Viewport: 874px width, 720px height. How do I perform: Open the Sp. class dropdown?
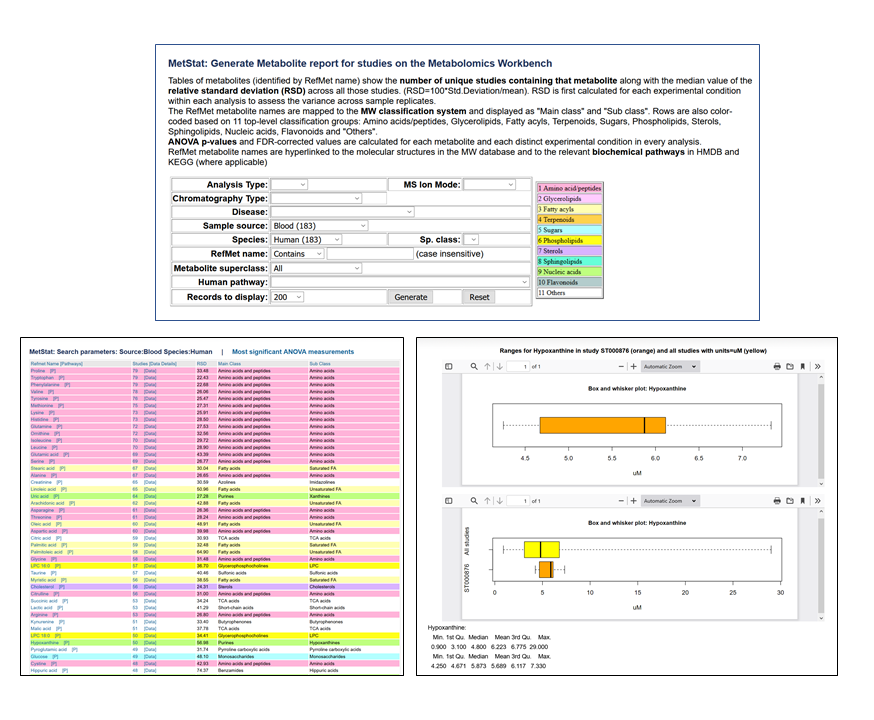point(471,240)
